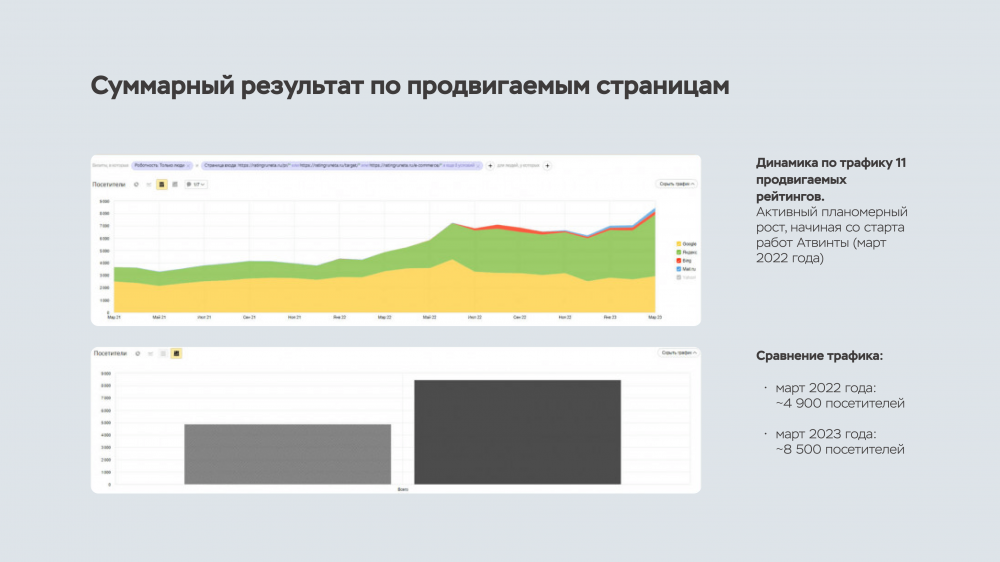Image resolution: width=1000 pixels, height=562 pixels.
Task: Remove the 'Страница входа' filter chip
Action: point(478,166)
